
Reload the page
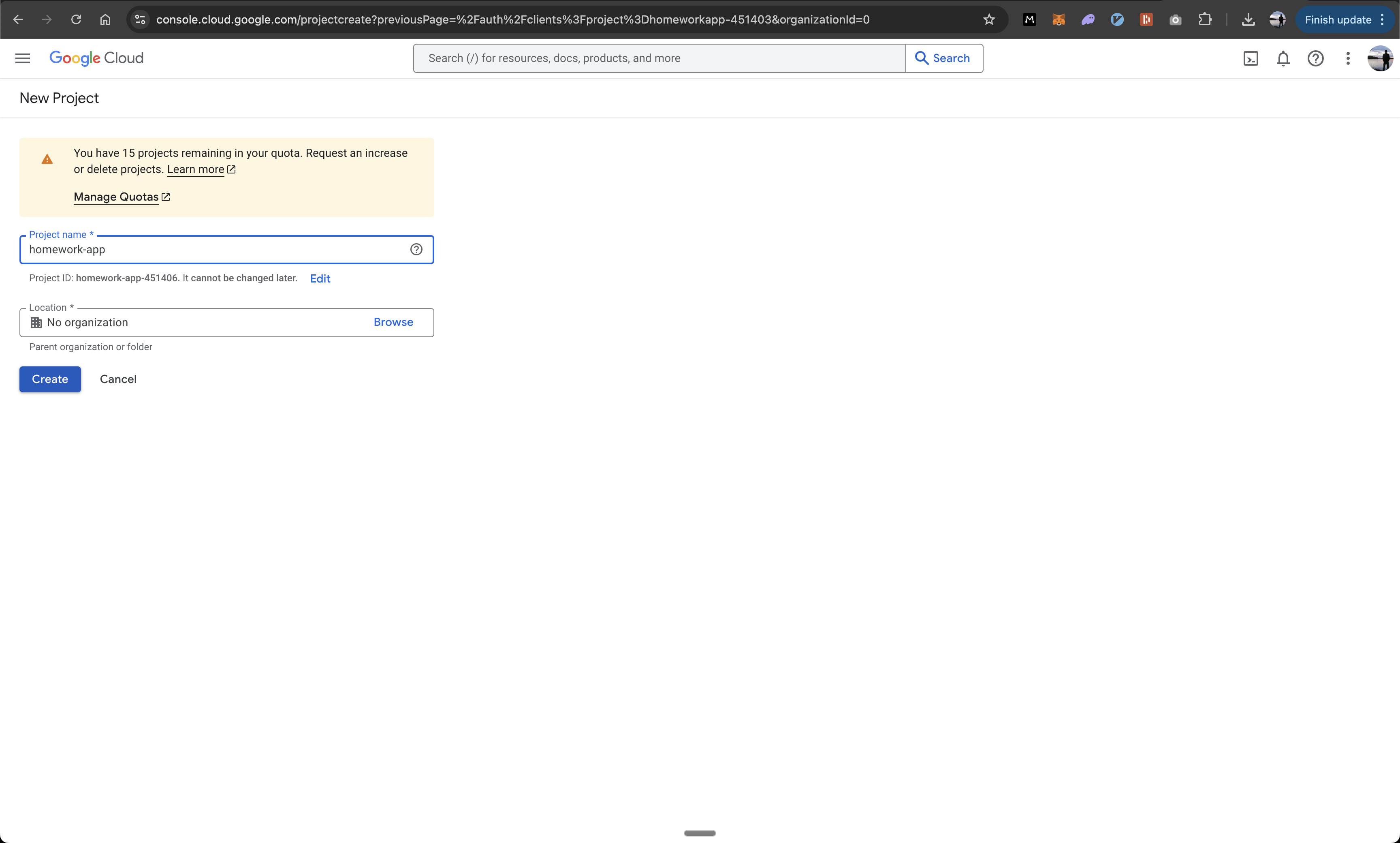point(76,19)
